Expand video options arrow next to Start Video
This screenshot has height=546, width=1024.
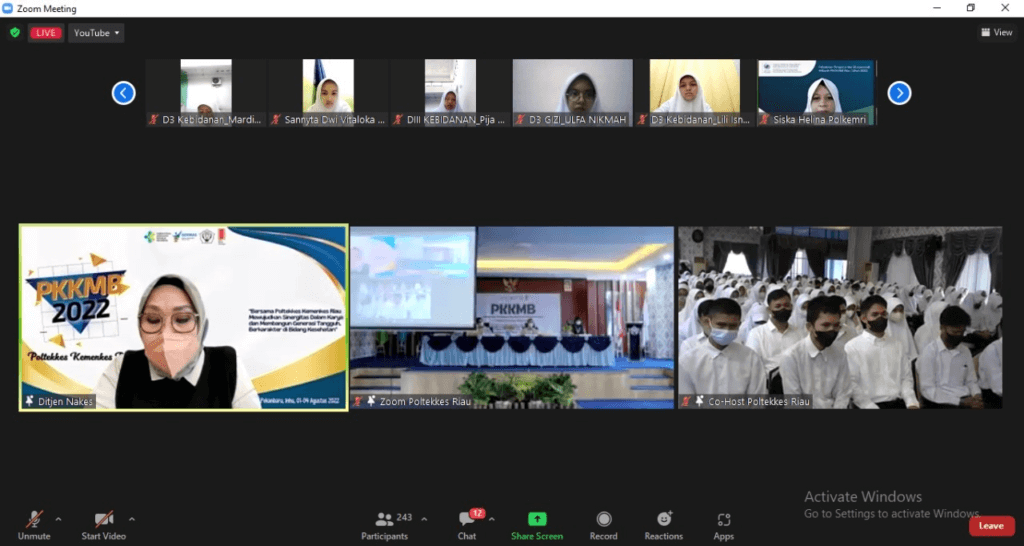[132, 520]
